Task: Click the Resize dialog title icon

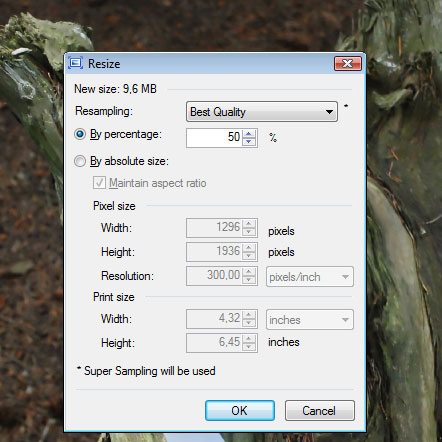Action: 75,63
